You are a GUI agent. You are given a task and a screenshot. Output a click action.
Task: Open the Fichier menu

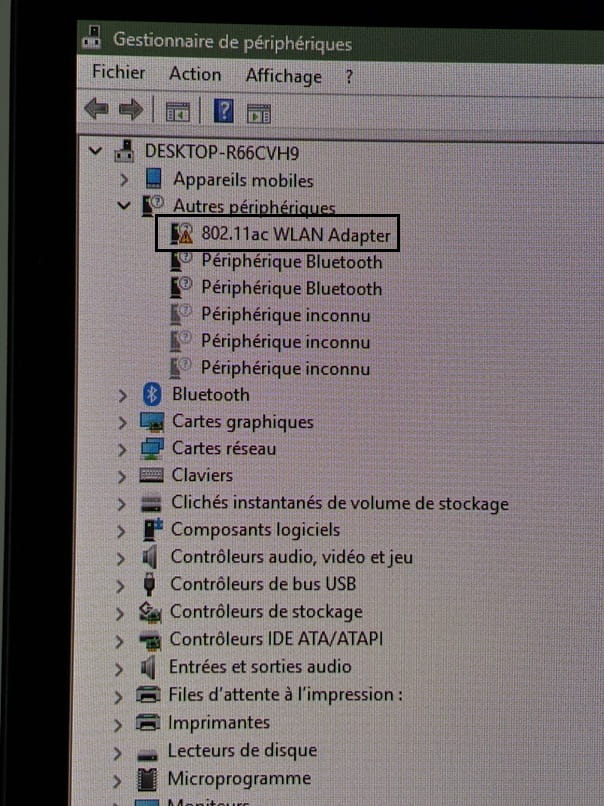[x=118, y=72]
